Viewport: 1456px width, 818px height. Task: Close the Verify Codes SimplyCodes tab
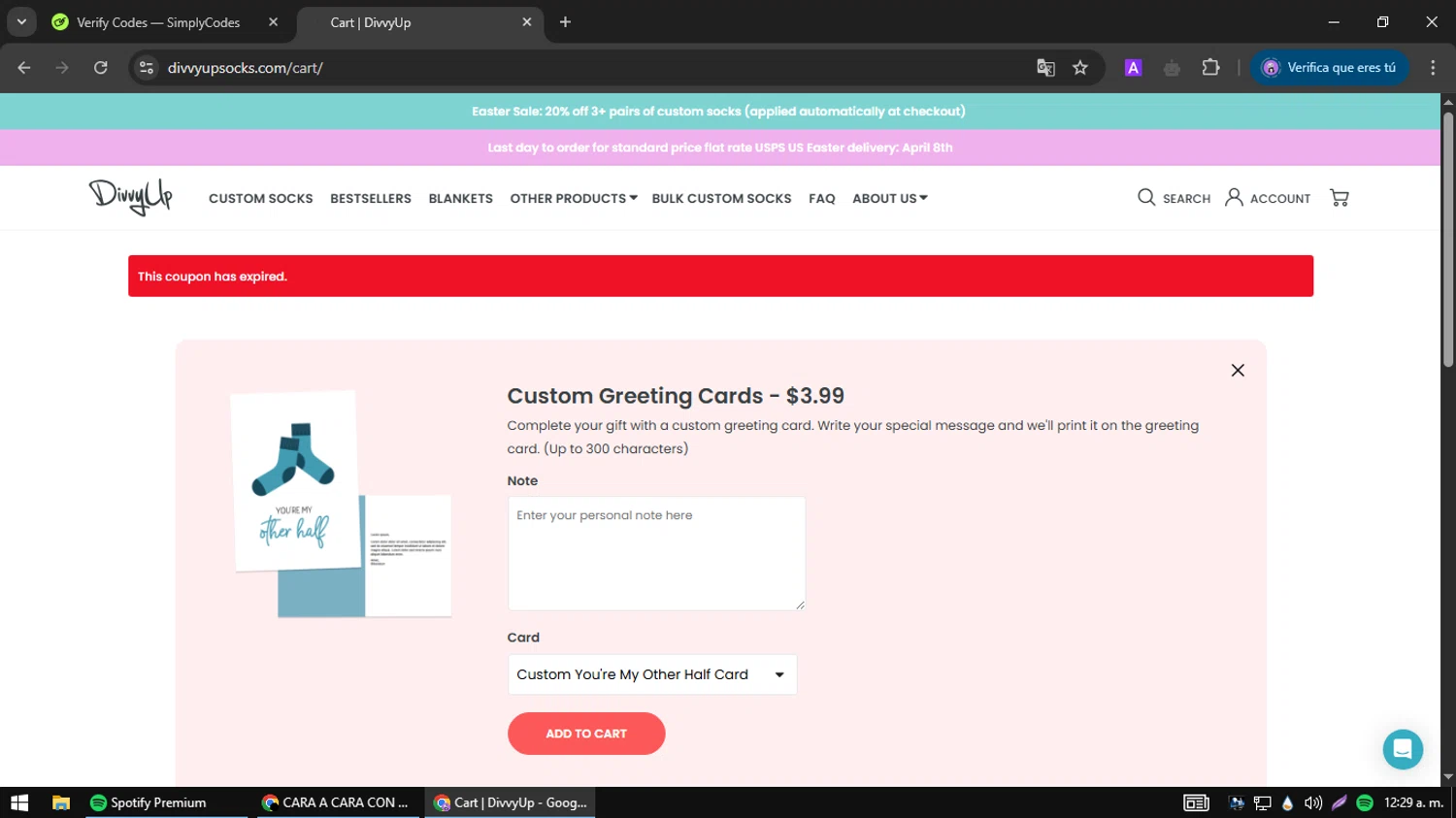coord(274,22)
